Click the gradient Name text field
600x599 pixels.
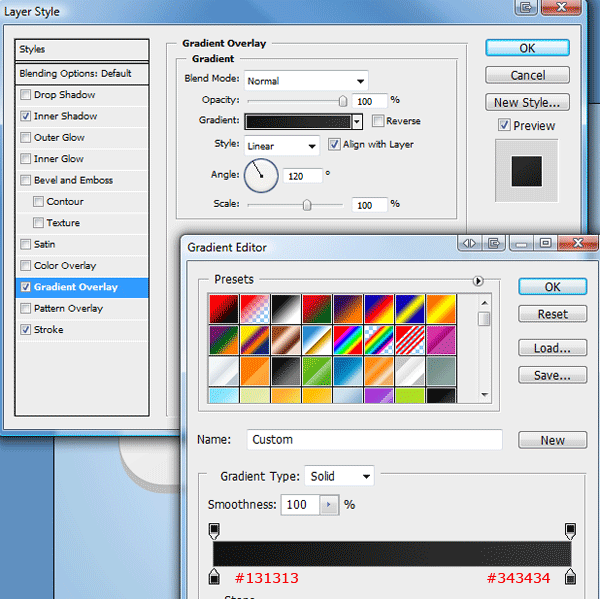tap(374, 439)
